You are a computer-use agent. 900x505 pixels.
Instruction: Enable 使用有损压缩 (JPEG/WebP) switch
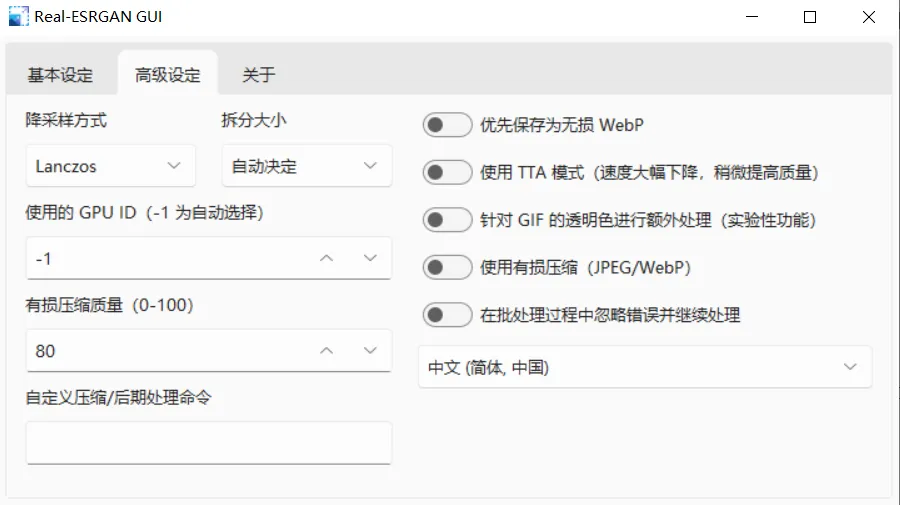click(x=447, y=267)
